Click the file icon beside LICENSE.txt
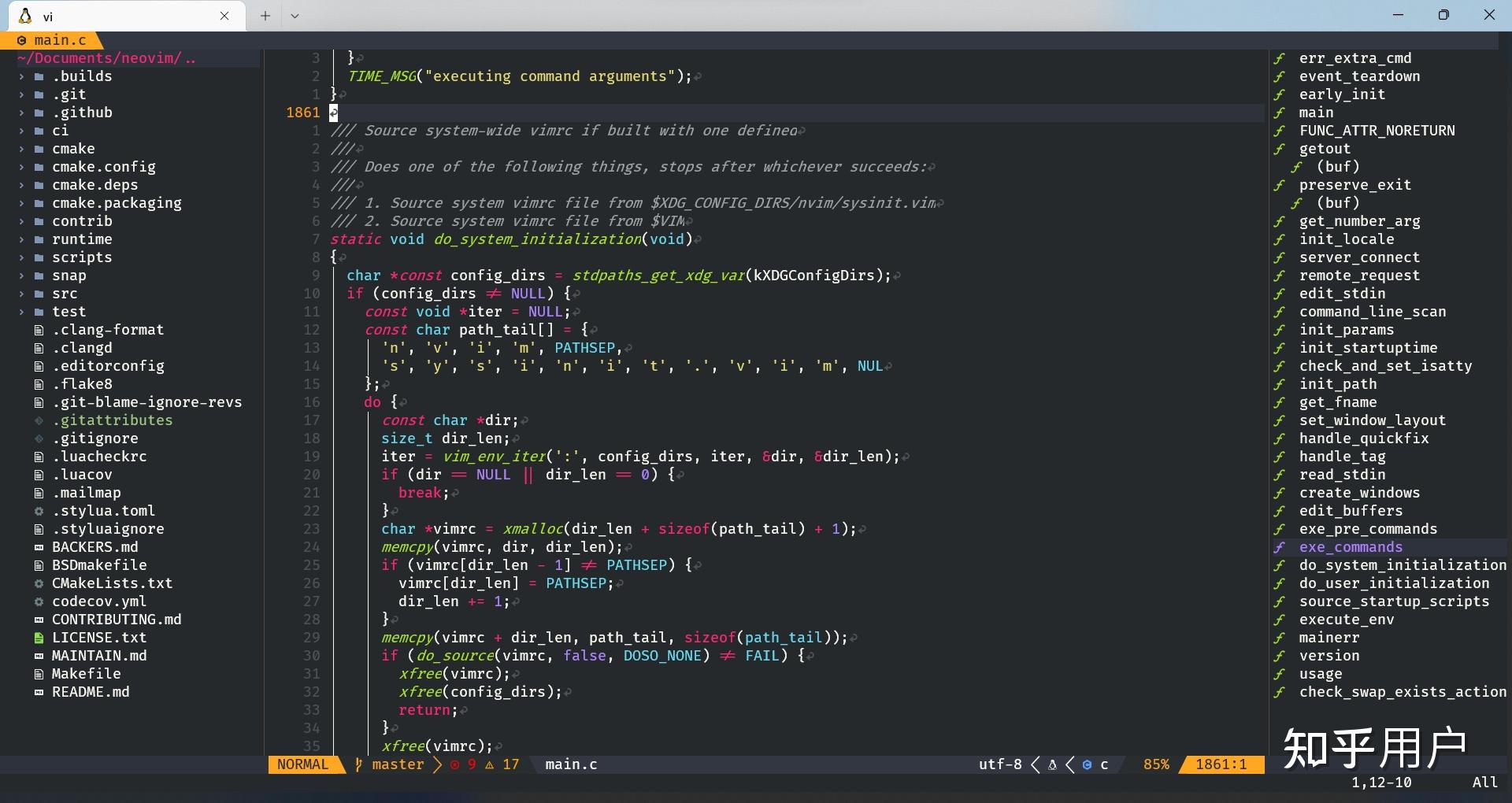This screenshot has width=1512, height=803. pyautogui.click(x=39, y=638)
